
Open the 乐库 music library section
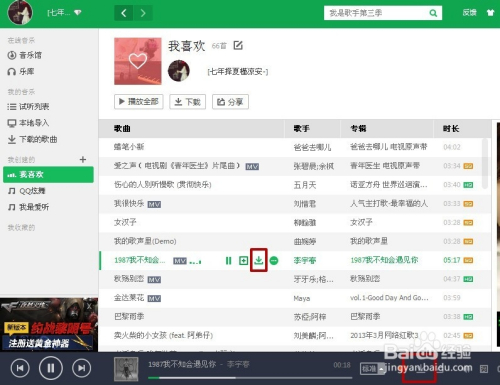click(x=21, y=71)
